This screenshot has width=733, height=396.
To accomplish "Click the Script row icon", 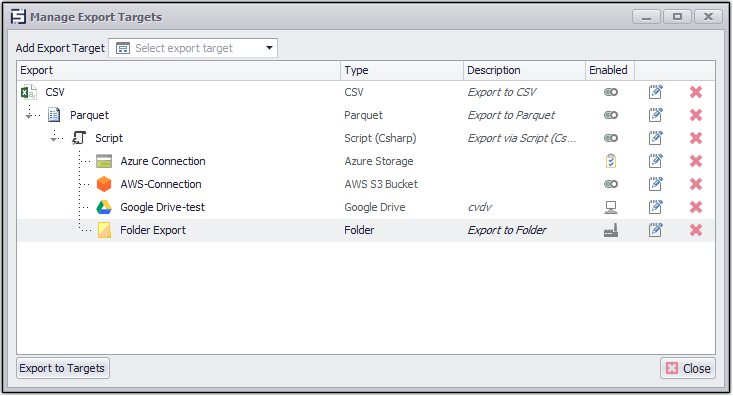I will (x=79, y=138).
